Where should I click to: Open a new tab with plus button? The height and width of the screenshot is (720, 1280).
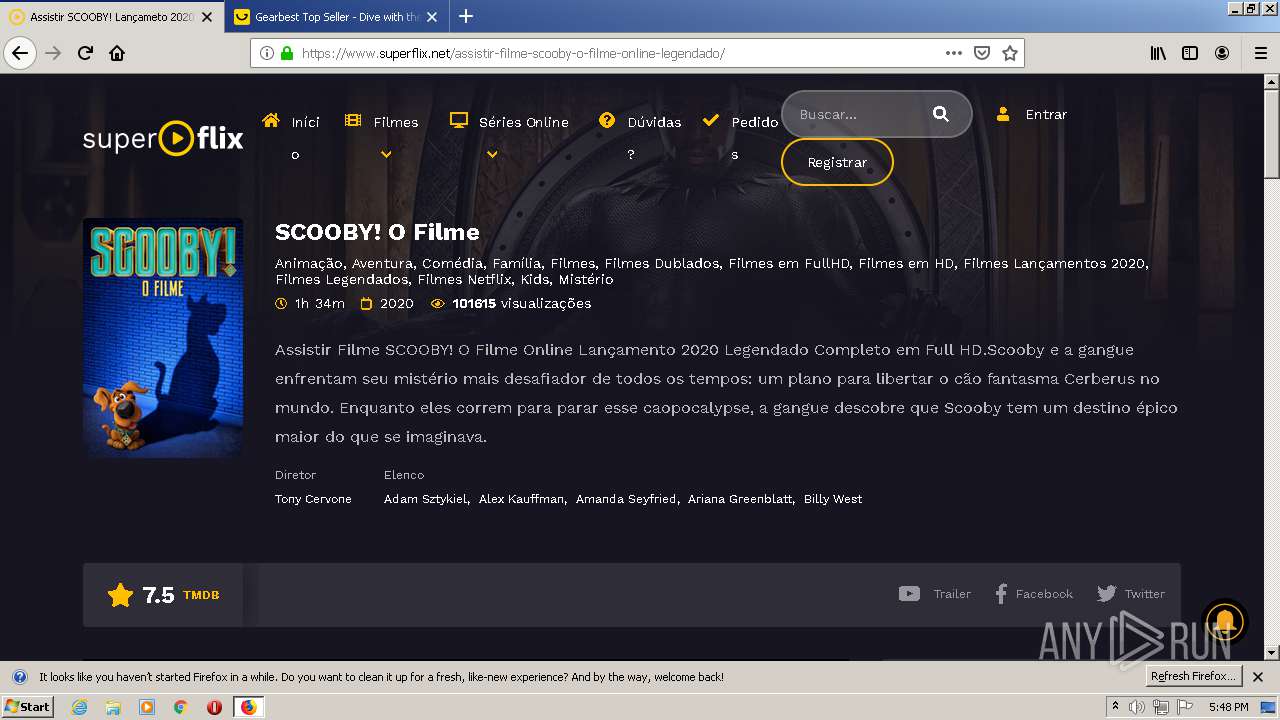pyautogui.click(x=466, y=16)
